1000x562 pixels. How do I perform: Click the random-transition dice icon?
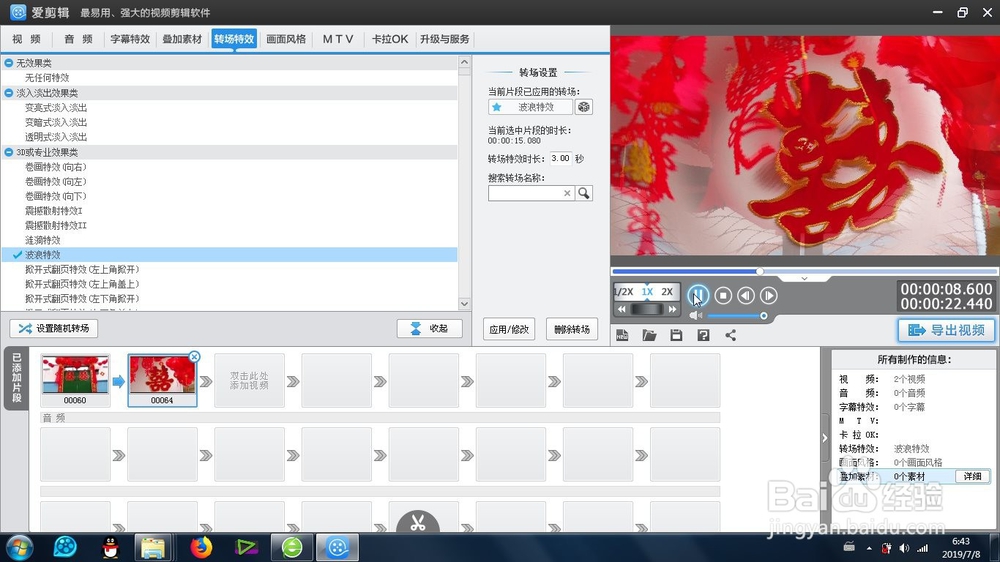tap(584, 107)
